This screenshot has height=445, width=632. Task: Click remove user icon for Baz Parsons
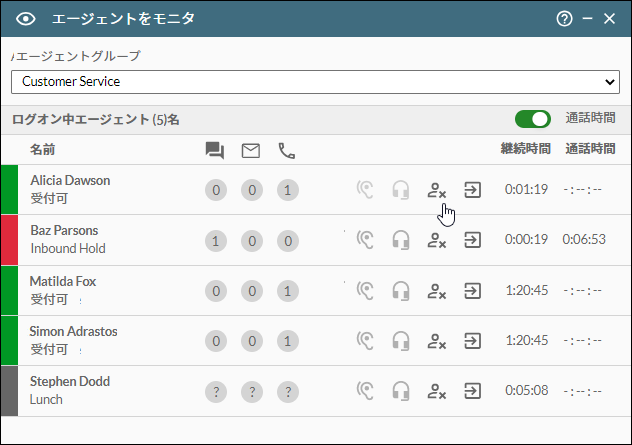[437, 240]
